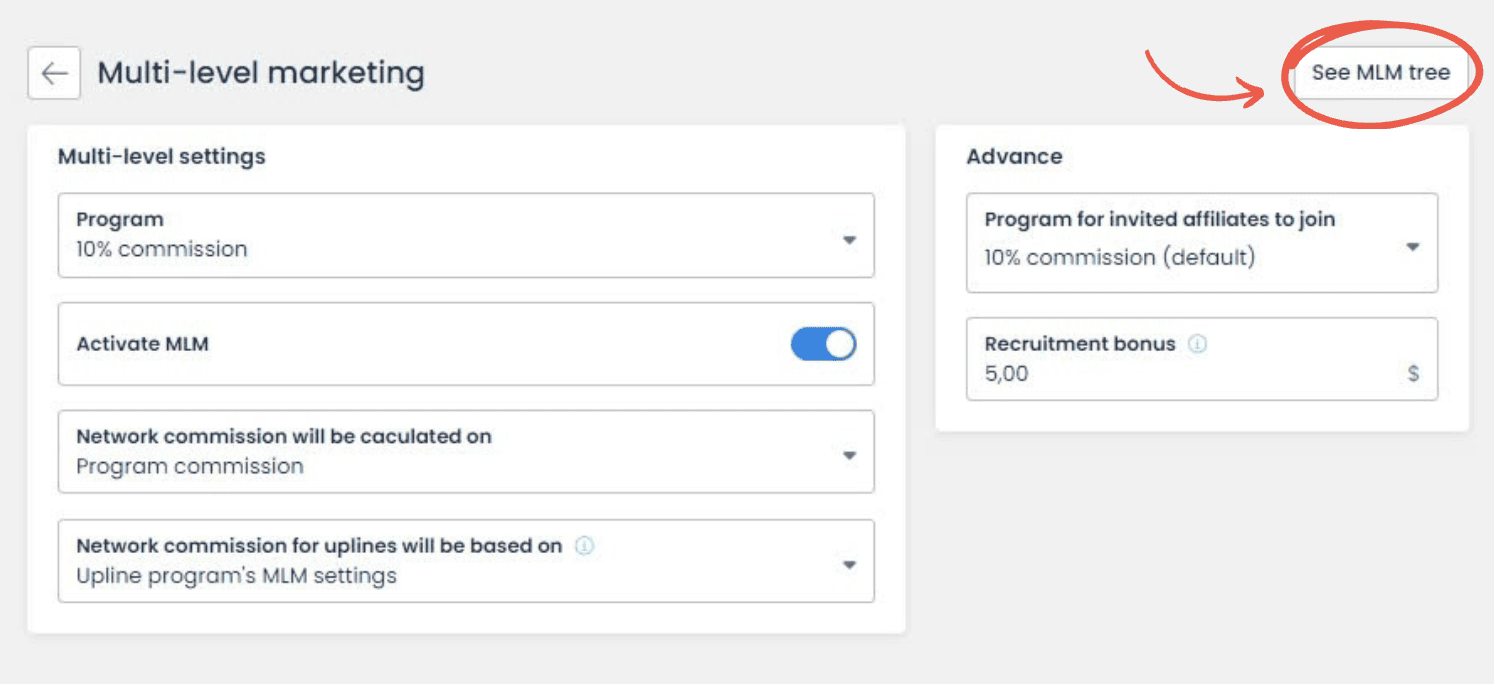Click the Activate MLM label row

[x=466, y=344]
